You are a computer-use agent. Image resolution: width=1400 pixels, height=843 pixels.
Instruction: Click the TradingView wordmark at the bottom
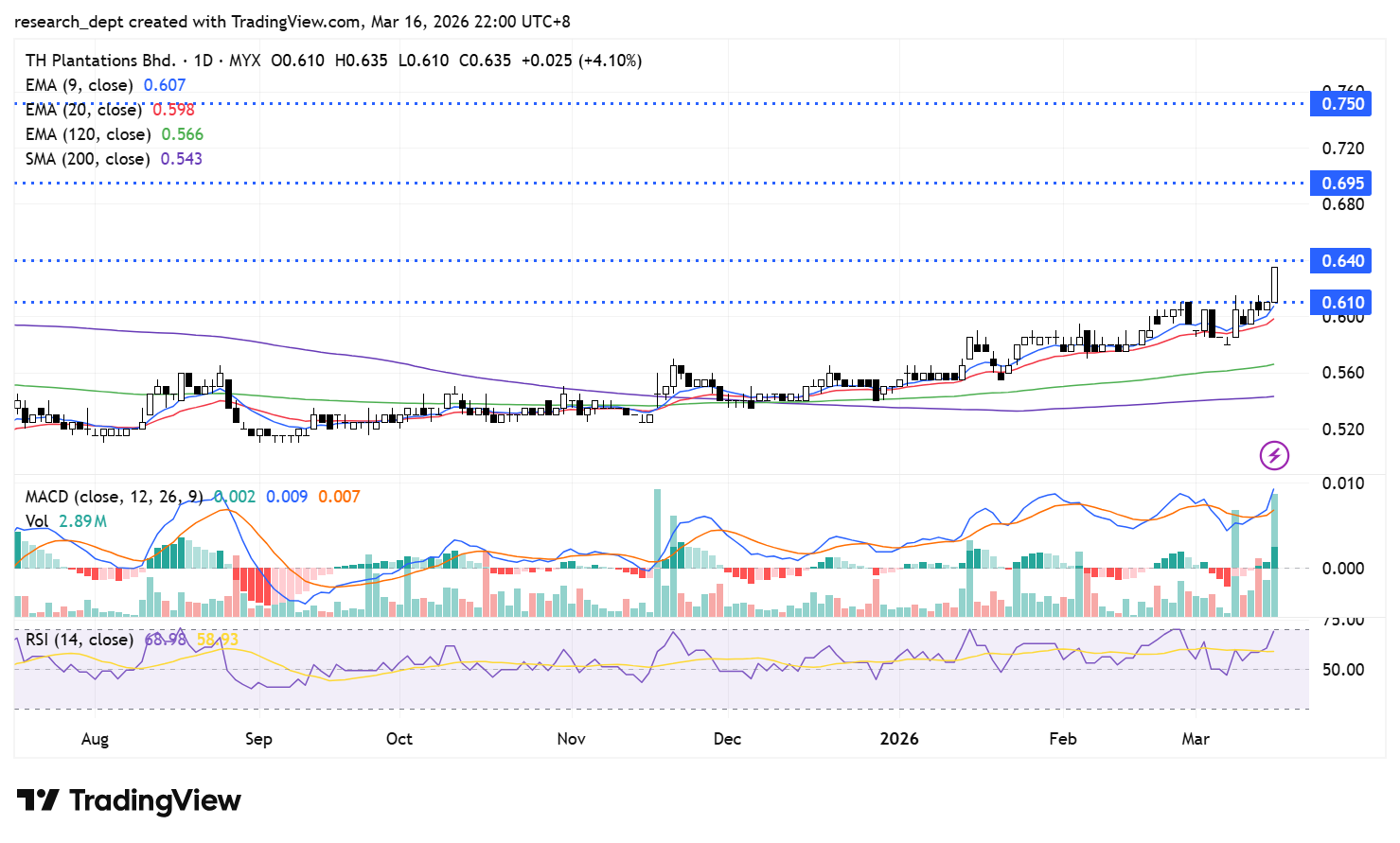(x=155, y=800)
